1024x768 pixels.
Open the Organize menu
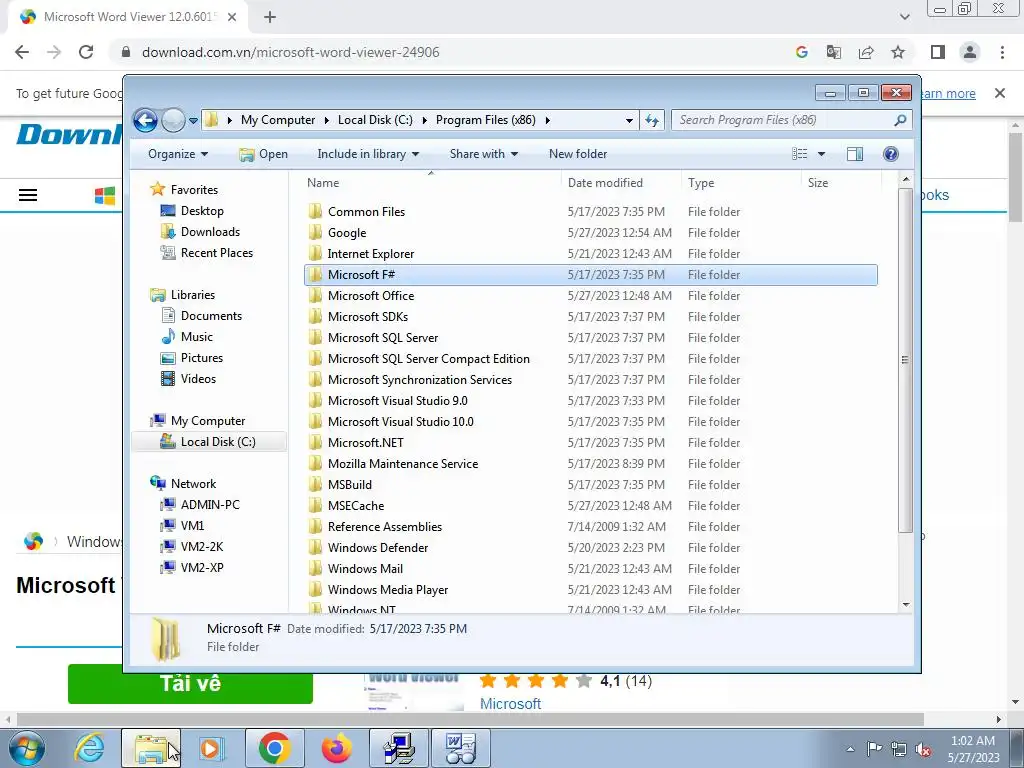178,154
